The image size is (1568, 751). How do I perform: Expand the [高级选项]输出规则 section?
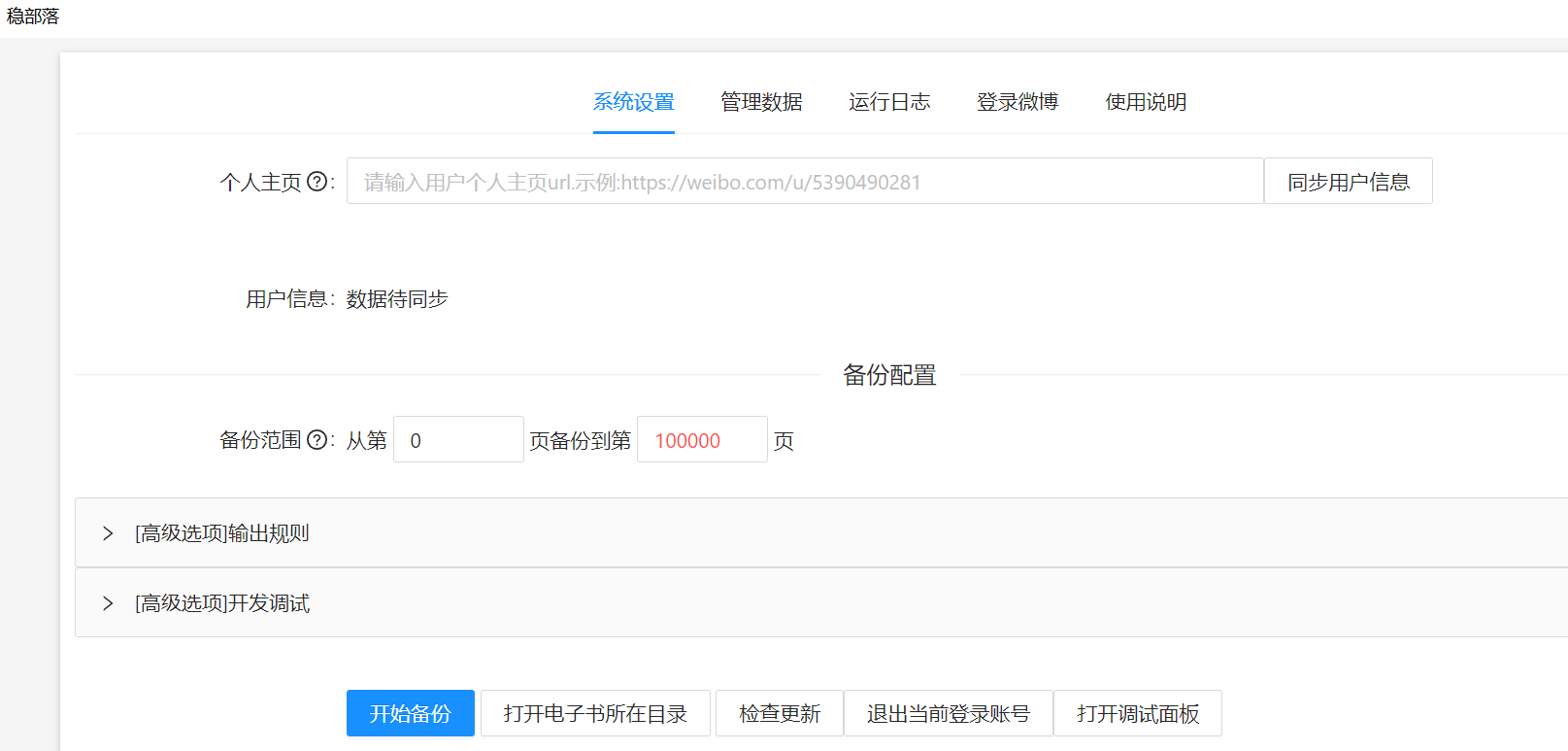[222, 533]
